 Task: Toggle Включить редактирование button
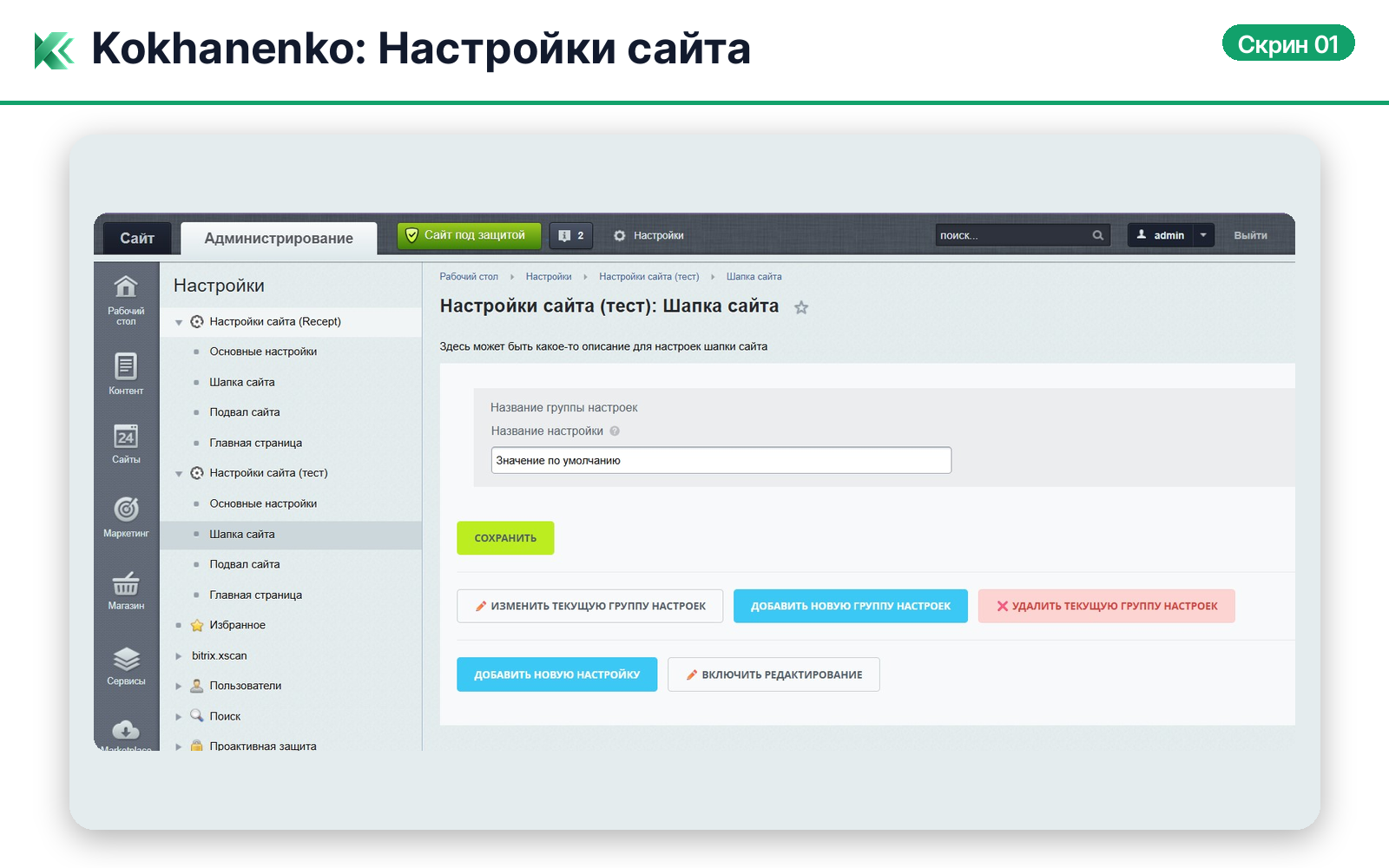coord(773,674)
